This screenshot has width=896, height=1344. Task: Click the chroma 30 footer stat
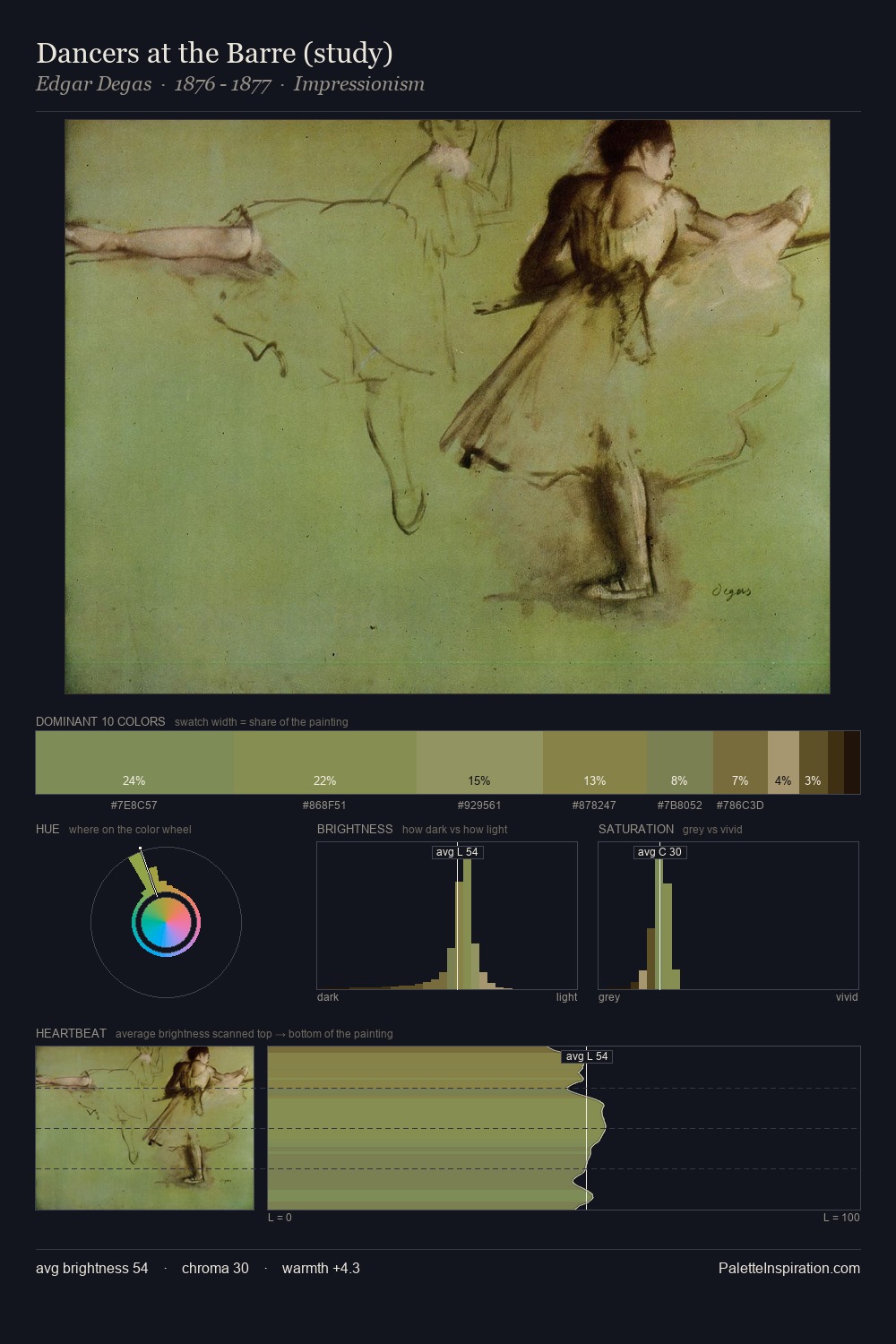[x=215, y=1268]
